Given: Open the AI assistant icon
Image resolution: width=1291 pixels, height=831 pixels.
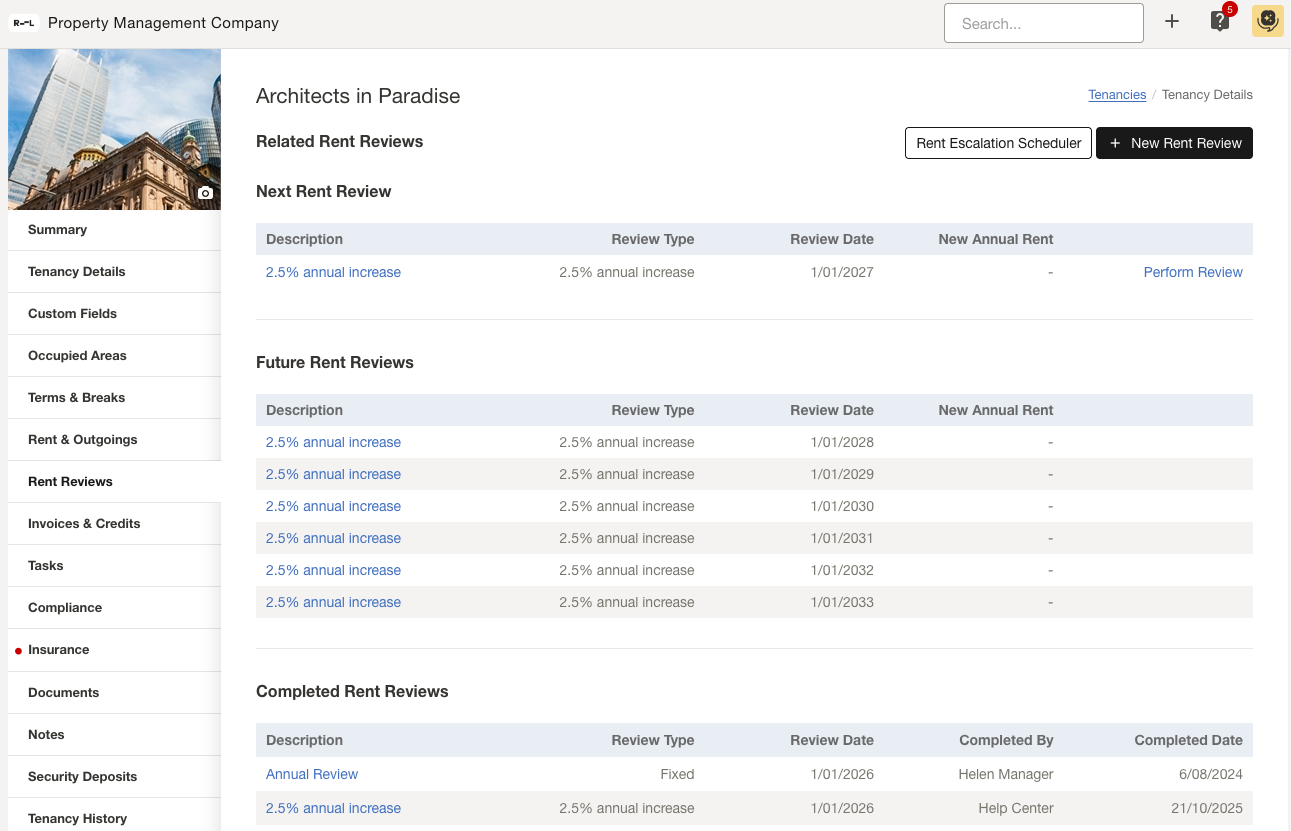Looking at the screenshot, I should pos(1267,21).
